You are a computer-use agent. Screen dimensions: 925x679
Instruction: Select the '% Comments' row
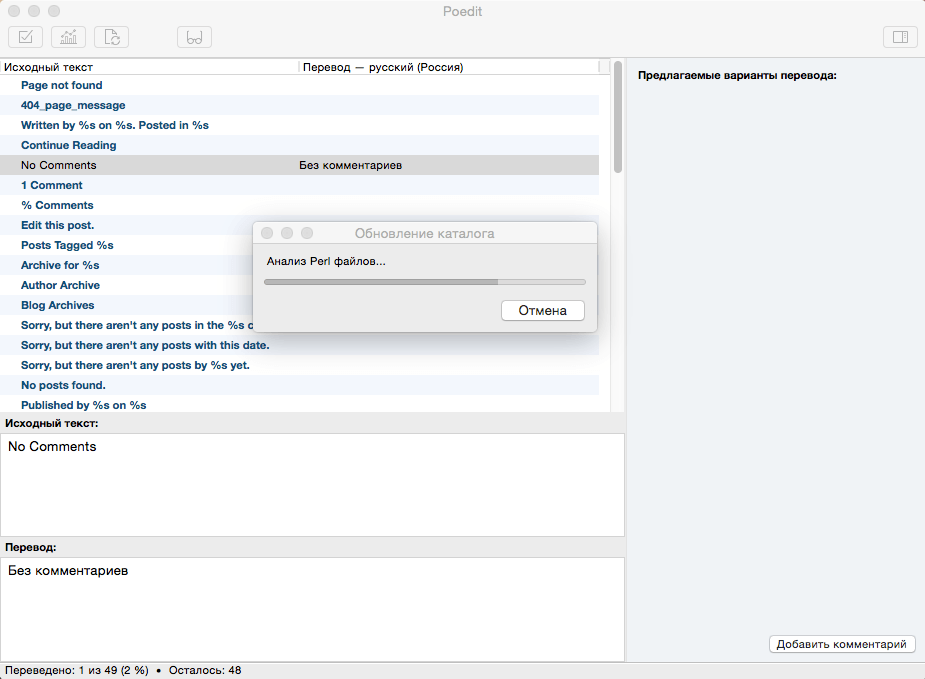tap(300, 205)
